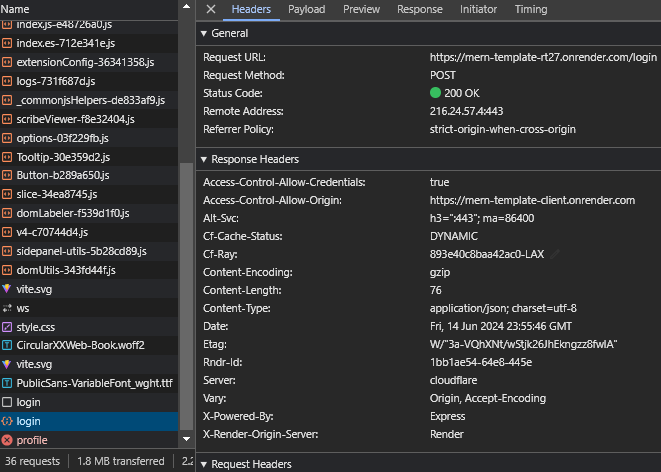
Task: Click the edit pencil icon next to Cf-Ray value
Action: pos(555,254)
